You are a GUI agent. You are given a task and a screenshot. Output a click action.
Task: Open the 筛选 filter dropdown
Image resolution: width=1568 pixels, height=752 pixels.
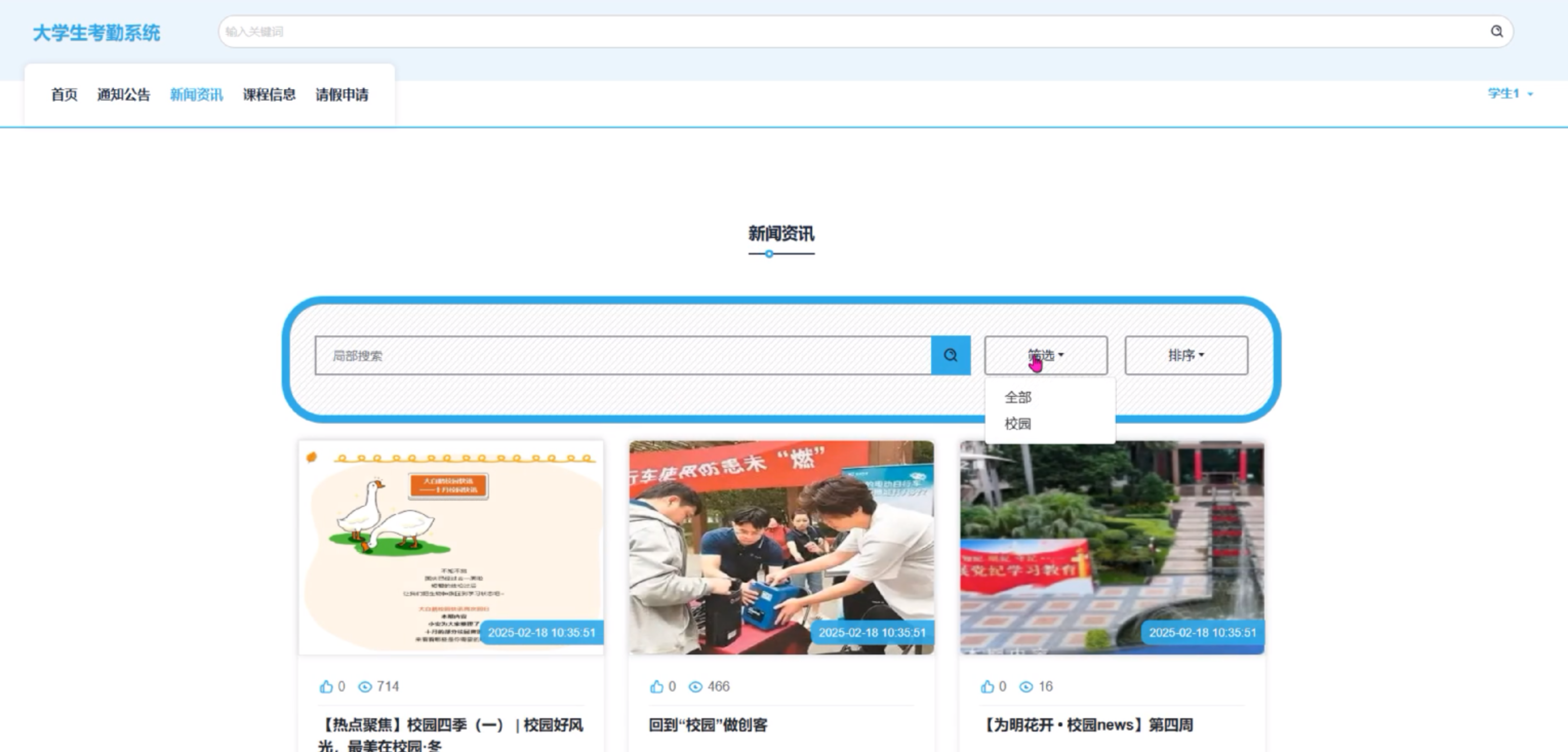[1045, 355]
